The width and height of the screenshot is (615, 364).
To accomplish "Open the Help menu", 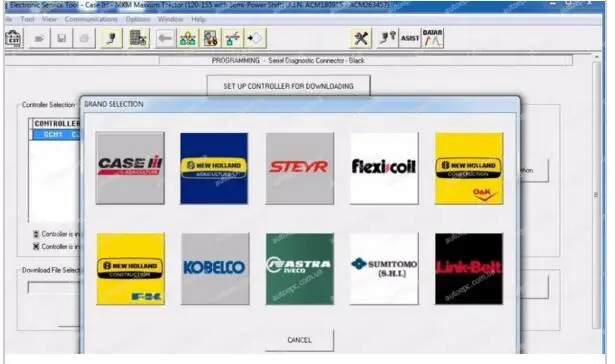I will [x=198, y=19].
